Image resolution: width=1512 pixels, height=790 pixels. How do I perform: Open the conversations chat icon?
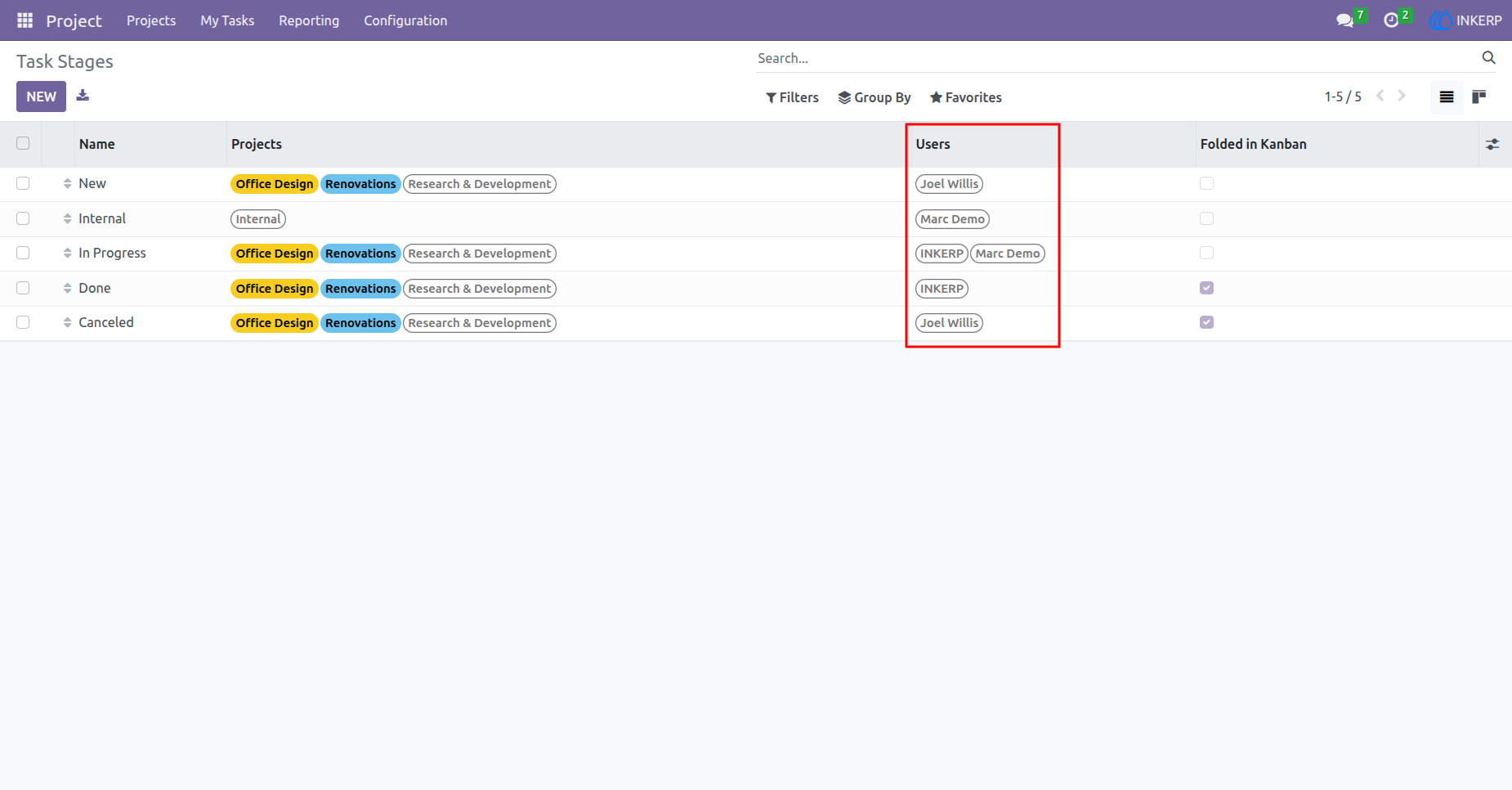[x=1344, y=20]
